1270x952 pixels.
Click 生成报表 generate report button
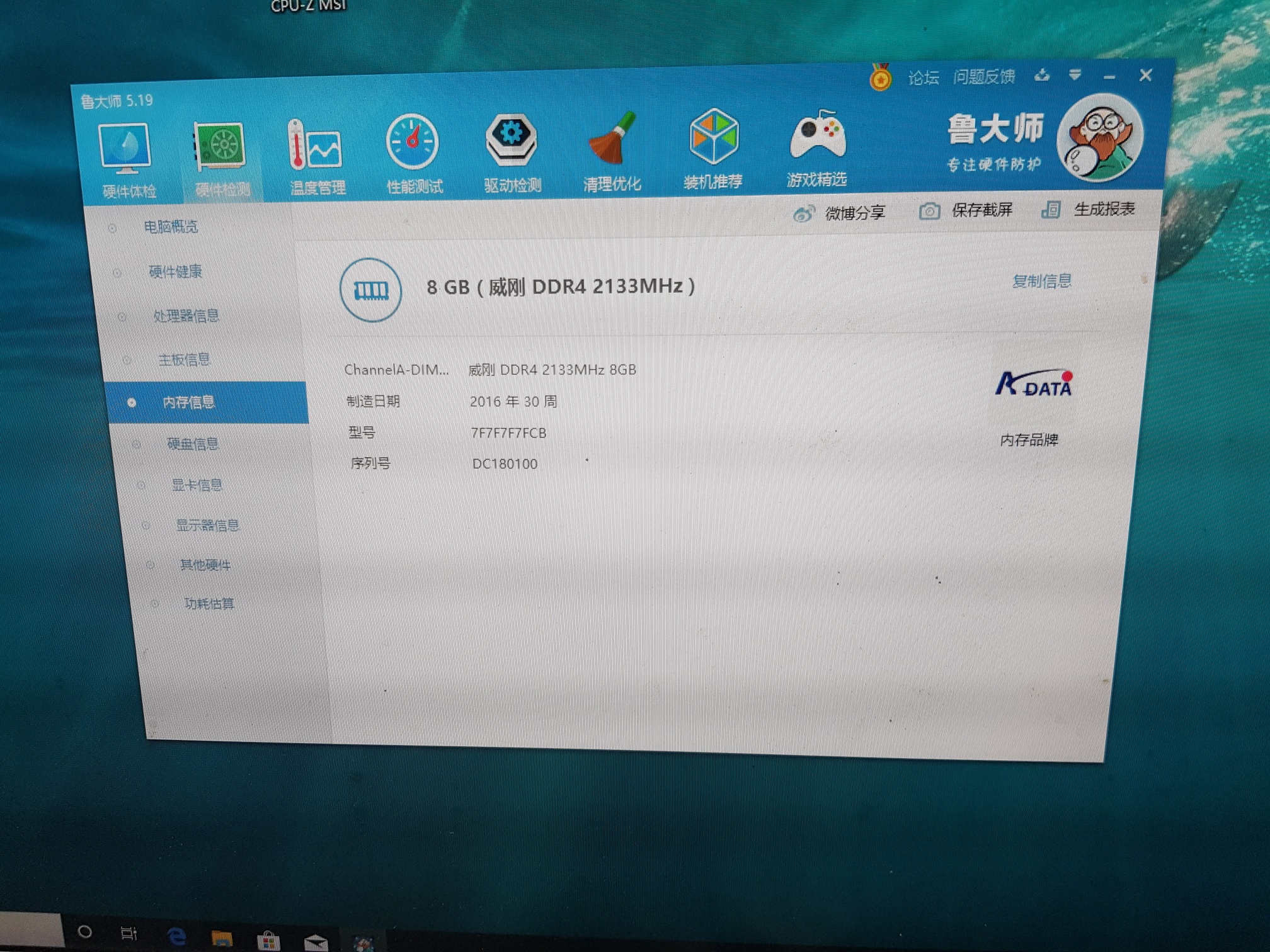pos(1089,209)
